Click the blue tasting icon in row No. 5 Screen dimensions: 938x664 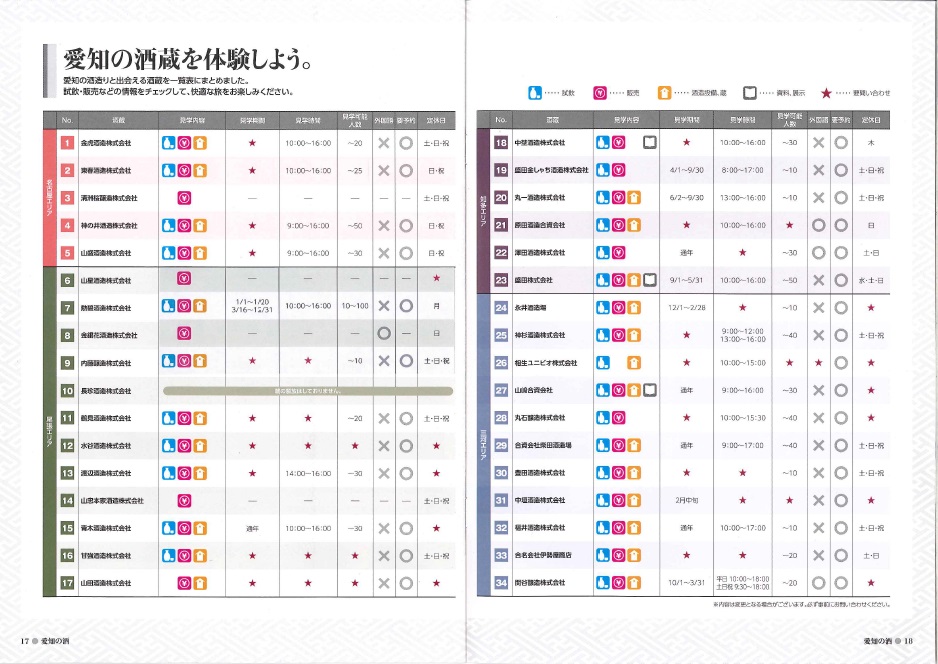169,253
